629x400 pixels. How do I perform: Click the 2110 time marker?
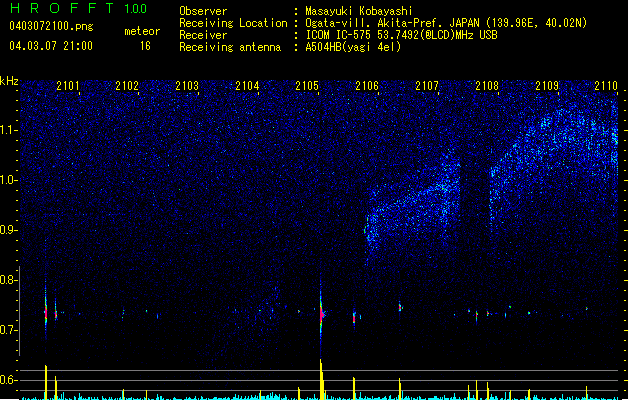pos(606,86)
